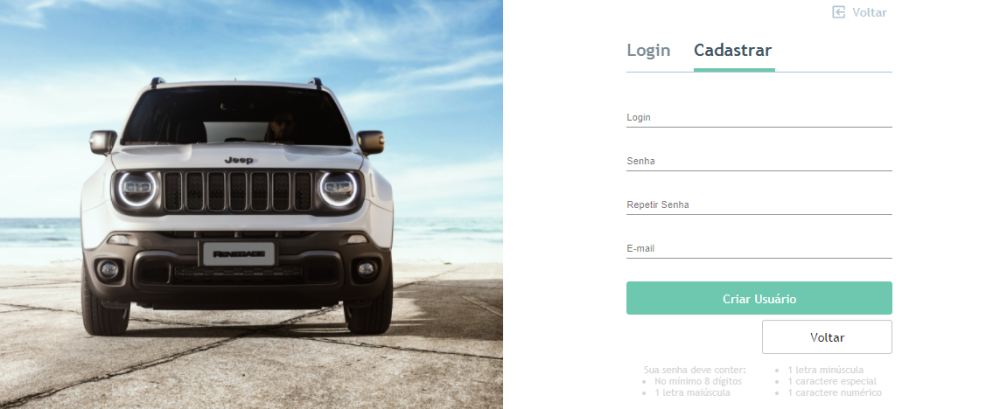The height and width of the screenshot is (409, 1000).
Task: Click the 'No mínimo 8 dígitos' requirement
Action: (698, 382)
